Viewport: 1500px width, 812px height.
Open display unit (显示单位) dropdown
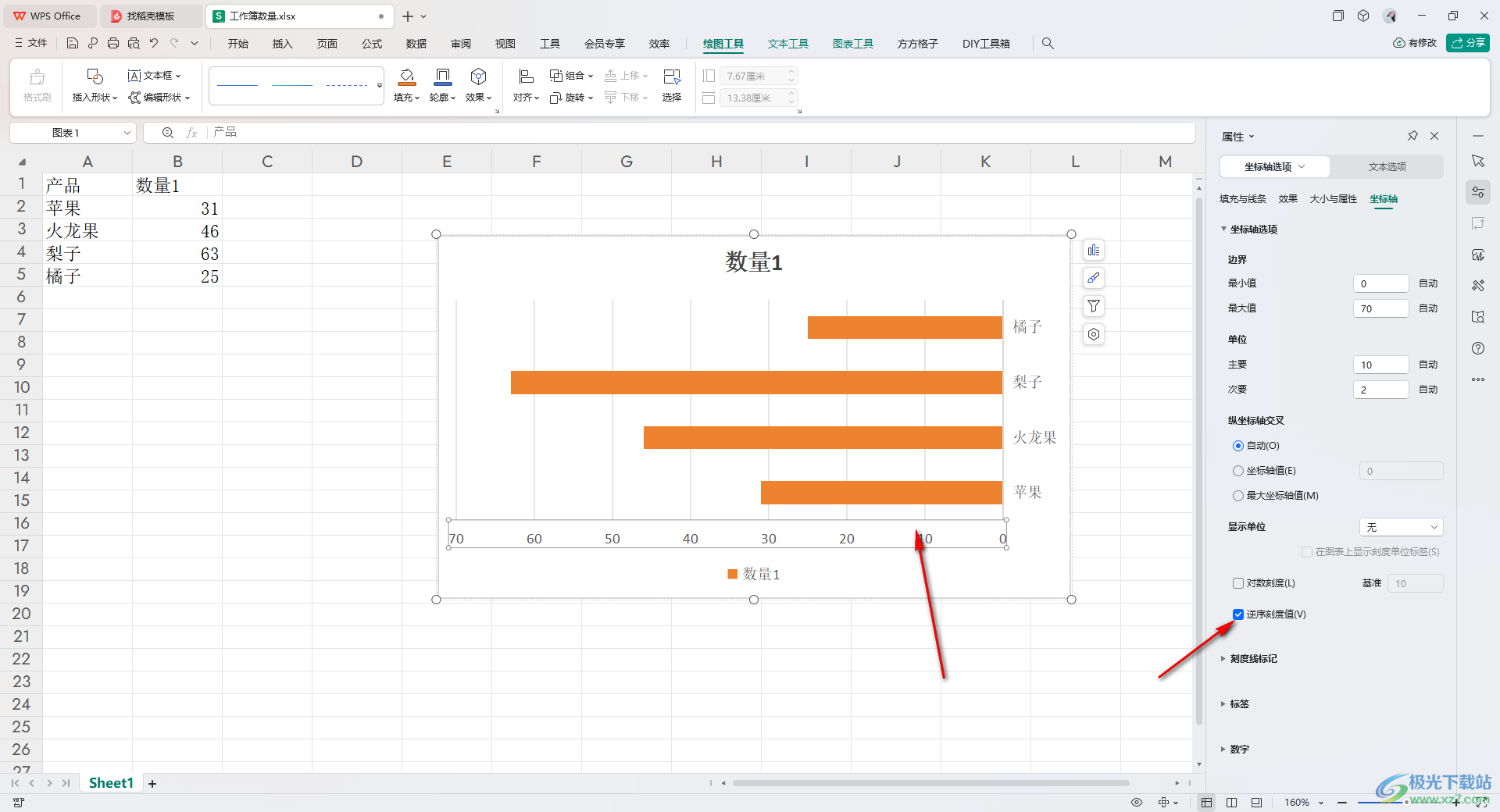coord(1402,527)
